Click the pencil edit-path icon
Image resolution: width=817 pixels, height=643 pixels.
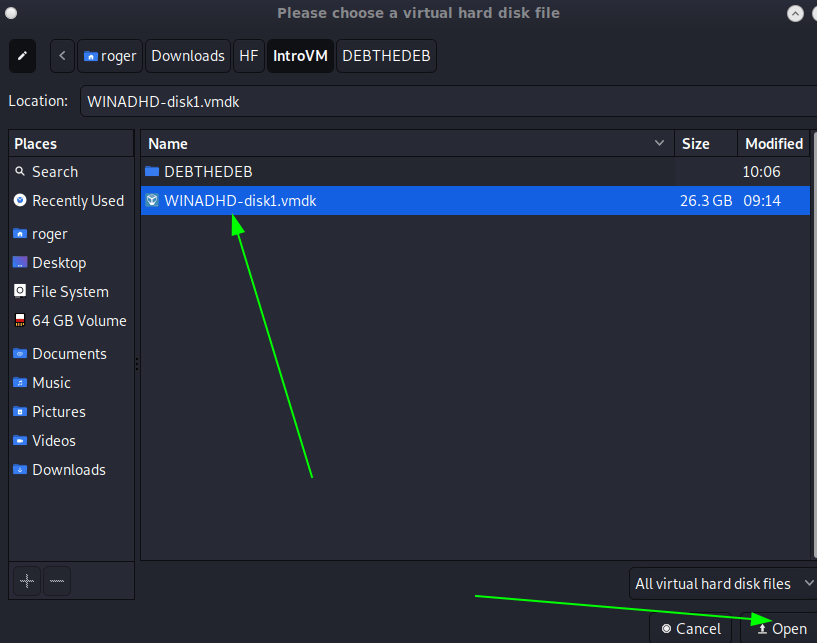[23, 56]
